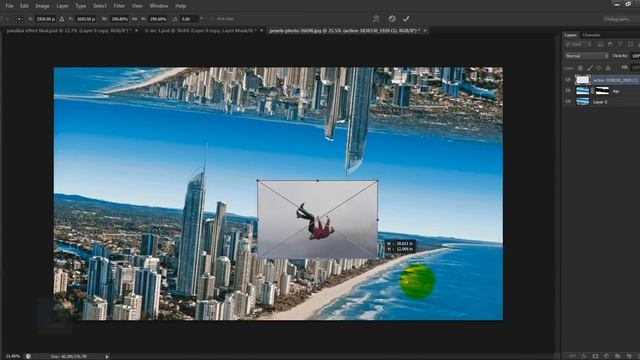Open the status bar document info arrow
Viewport: 640px width, 360px height.
pos(107,356)
